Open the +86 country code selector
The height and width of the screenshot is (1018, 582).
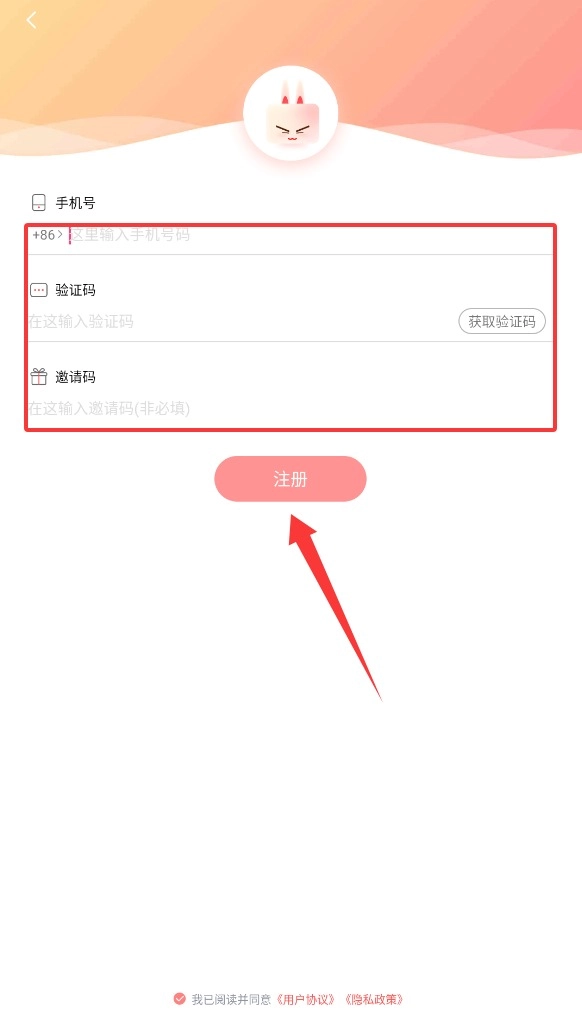[x=47, y=235]
